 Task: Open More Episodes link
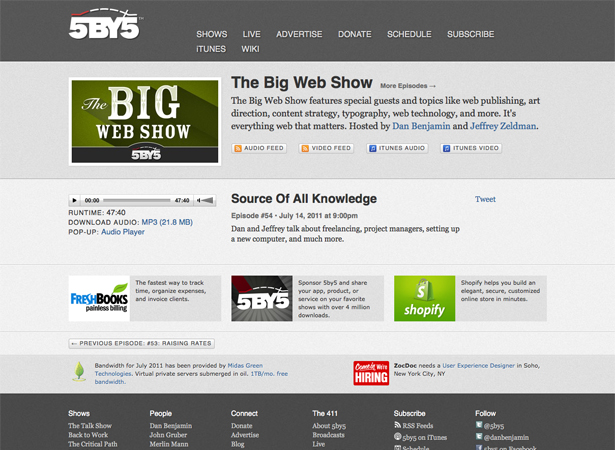click(408, 86)
